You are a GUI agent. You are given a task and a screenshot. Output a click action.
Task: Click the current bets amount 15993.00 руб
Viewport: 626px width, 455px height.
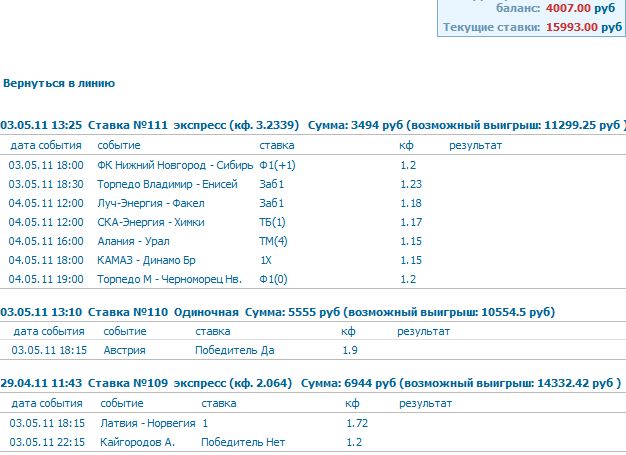coord(584,27)
